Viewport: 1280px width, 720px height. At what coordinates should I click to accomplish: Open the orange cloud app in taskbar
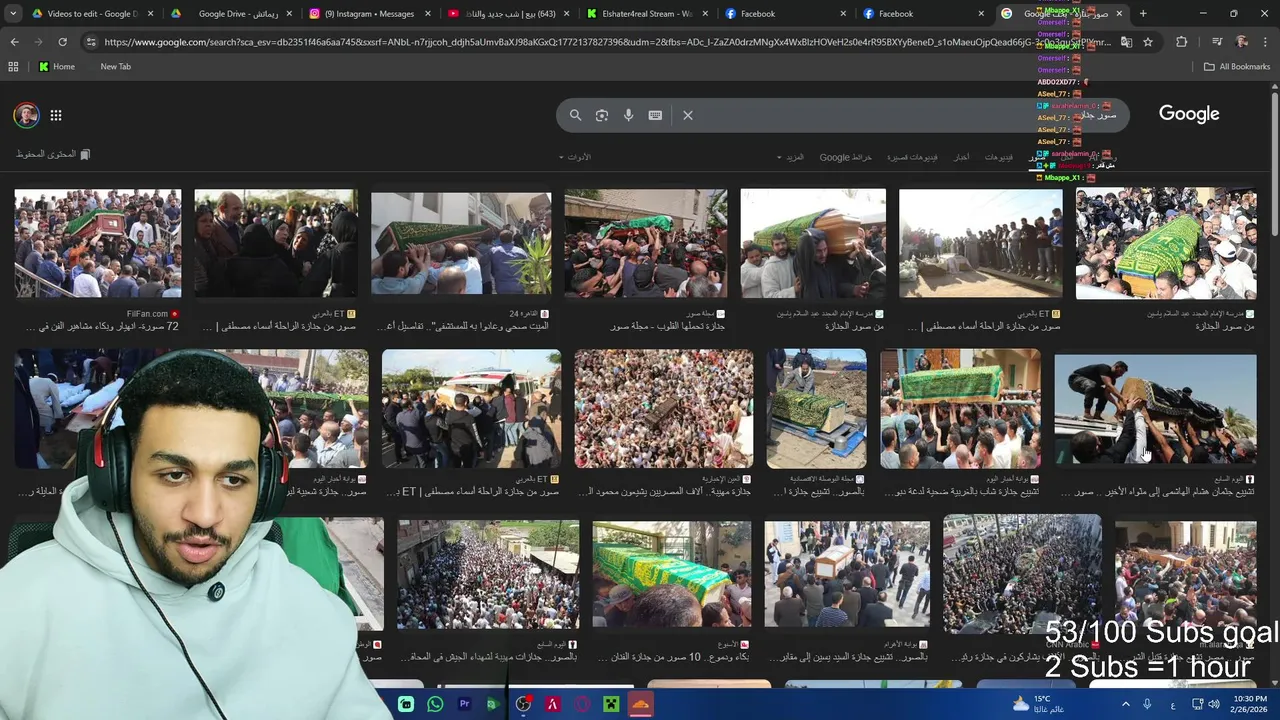(x=641, y=704)
